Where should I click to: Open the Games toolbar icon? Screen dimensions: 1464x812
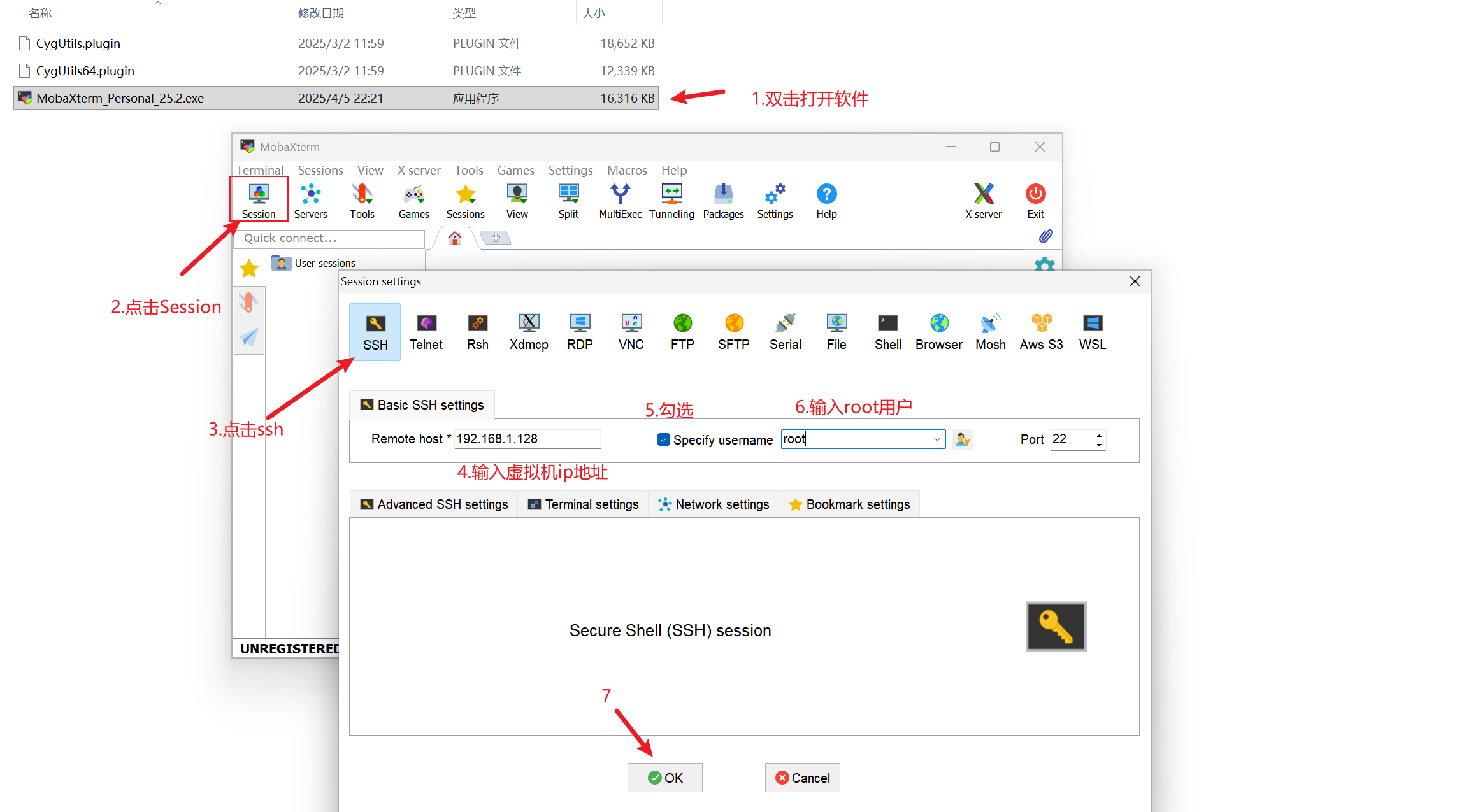pyautogui.click(x=414, y=200)
